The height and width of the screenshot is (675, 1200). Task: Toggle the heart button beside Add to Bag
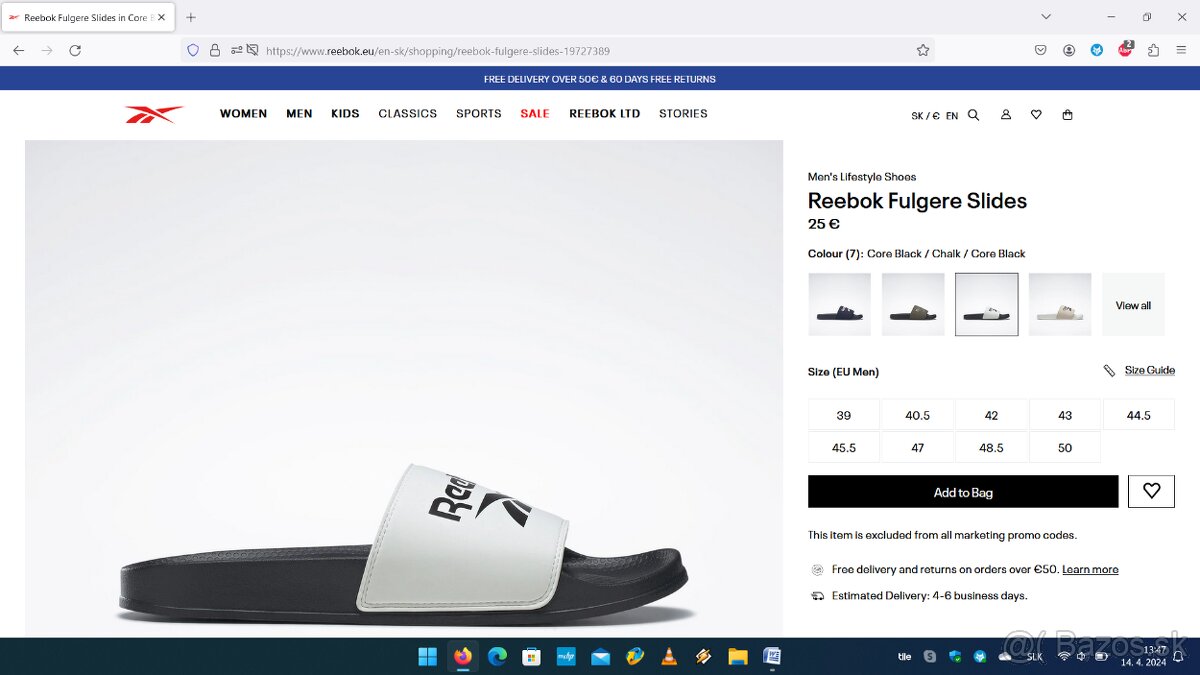click(1151, 491)
